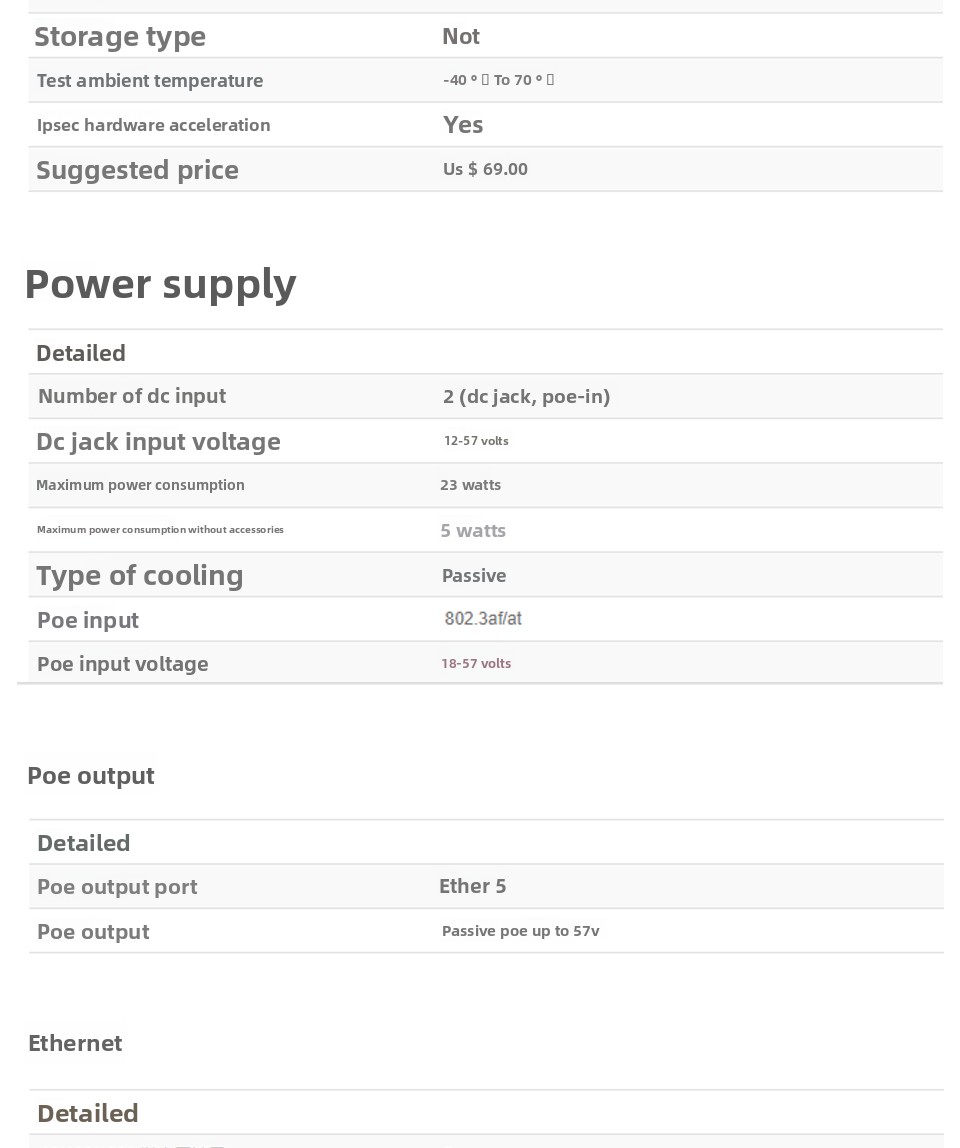Select the 802.3af/at Poe input value
This screenshot has width=960, height=1148.
[483, 619]
